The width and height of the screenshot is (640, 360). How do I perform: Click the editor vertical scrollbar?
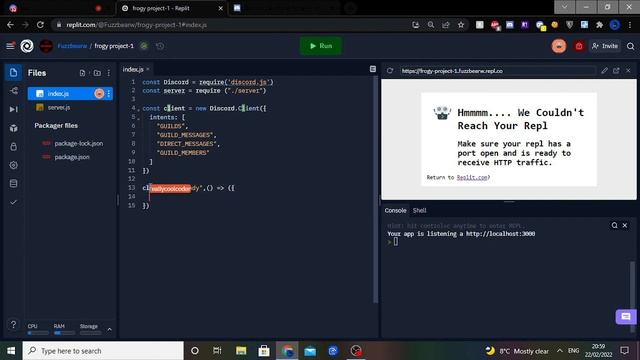(376, 190)
